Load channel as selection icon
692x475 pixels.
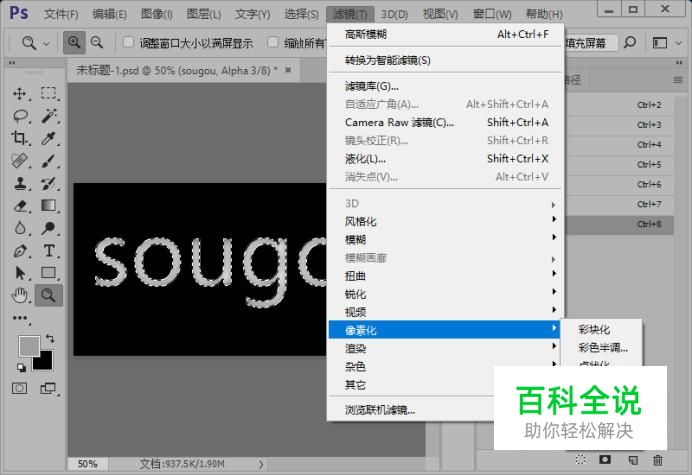point(581,460)
